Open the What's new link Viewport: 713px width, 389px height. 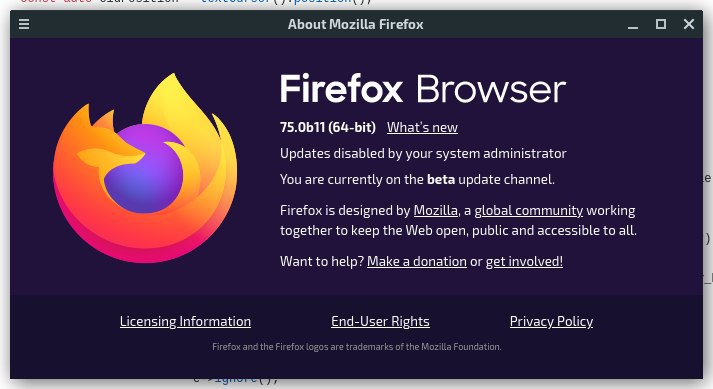[422, 127]
